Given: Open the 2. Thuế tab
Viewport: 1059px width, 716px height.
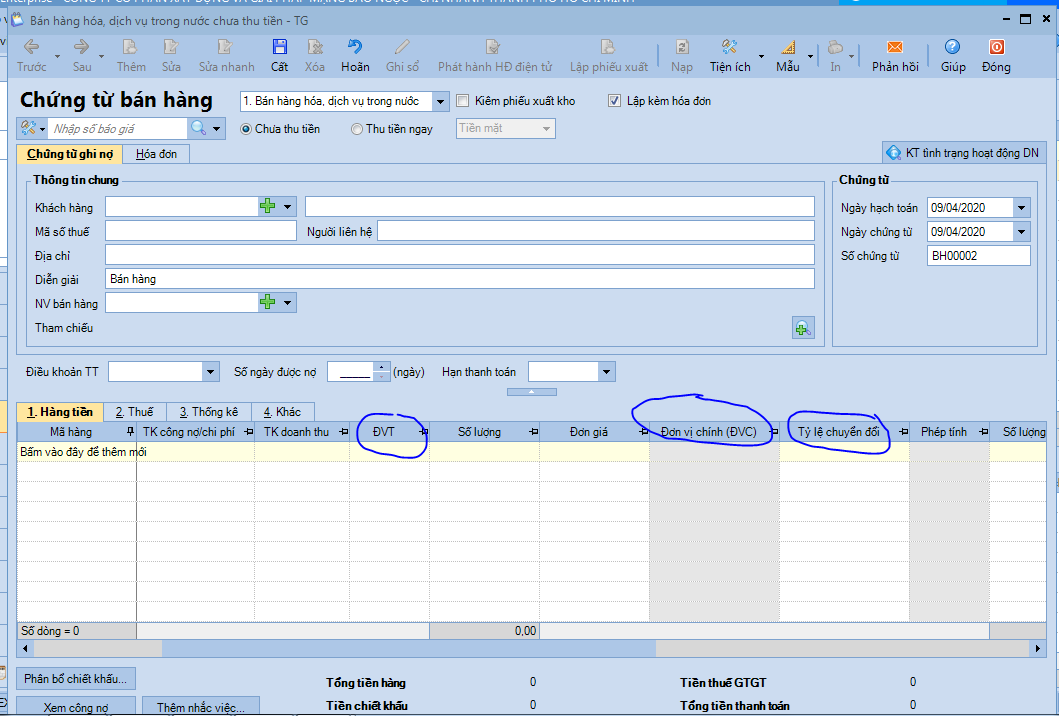Looking at the screenshot, I should tap(134, 412).
